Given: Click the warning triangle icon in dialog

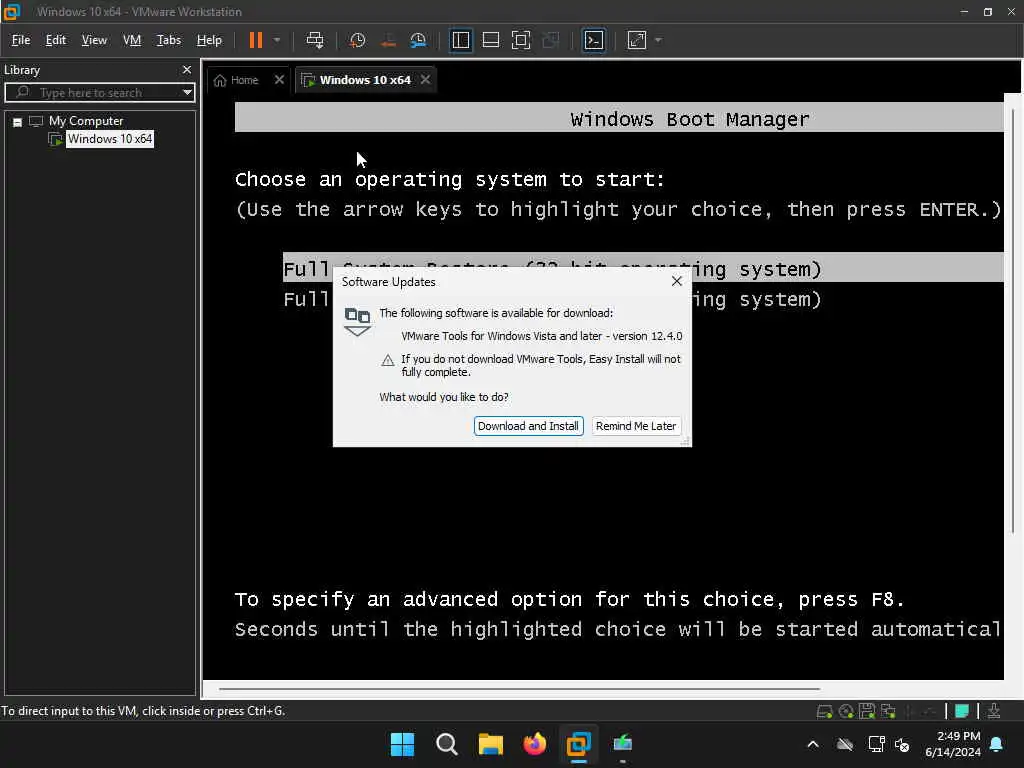Looking at the screenshot, I should click(388, 360).
